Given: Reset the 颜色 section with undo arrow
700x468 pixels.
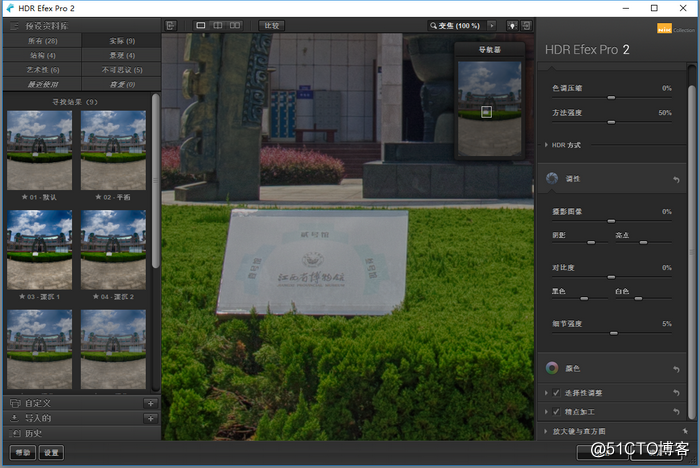Looking at the screenshot, I should (676, 369).
